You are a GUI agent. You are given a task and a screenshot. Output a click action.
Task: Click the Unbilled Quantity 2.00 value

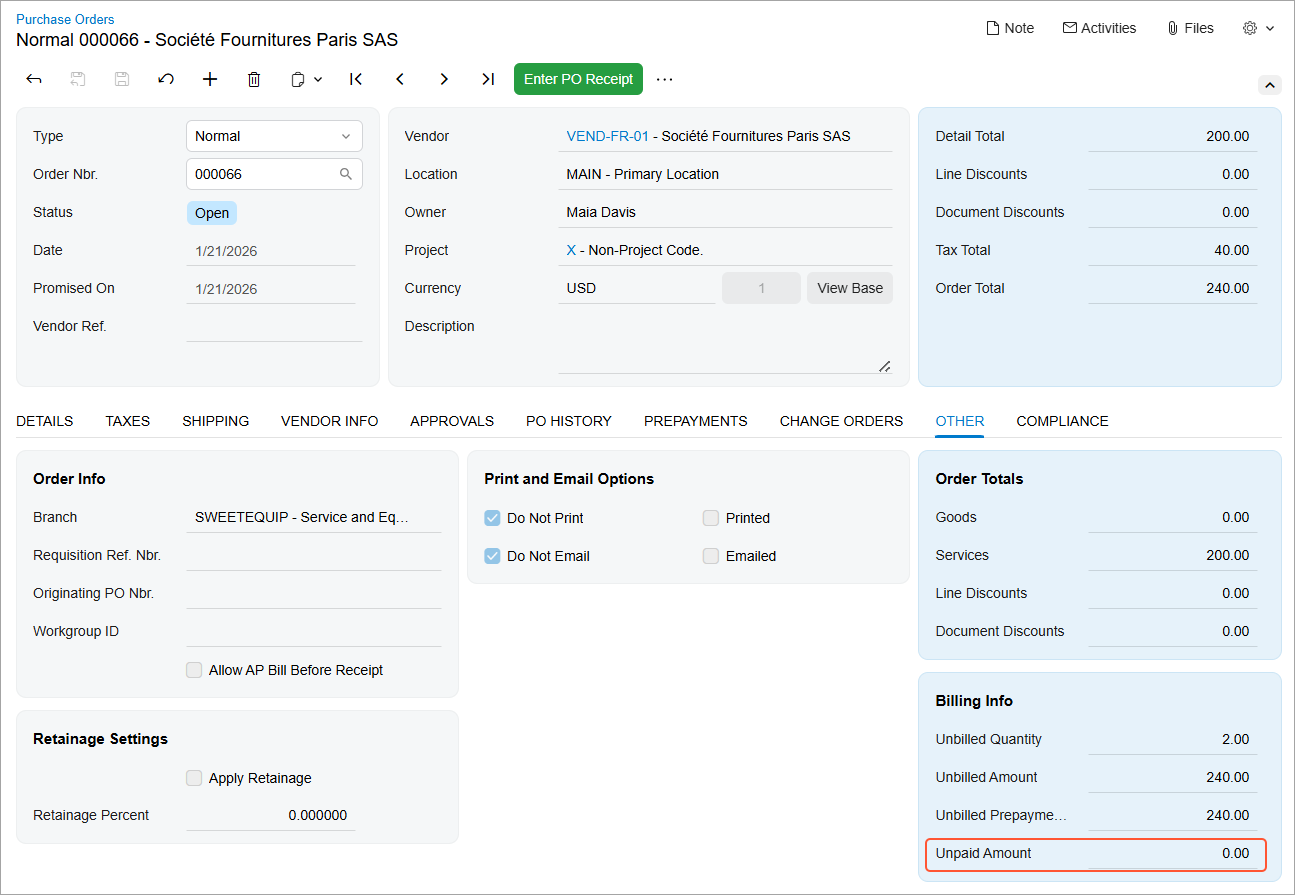(1236, 739)
